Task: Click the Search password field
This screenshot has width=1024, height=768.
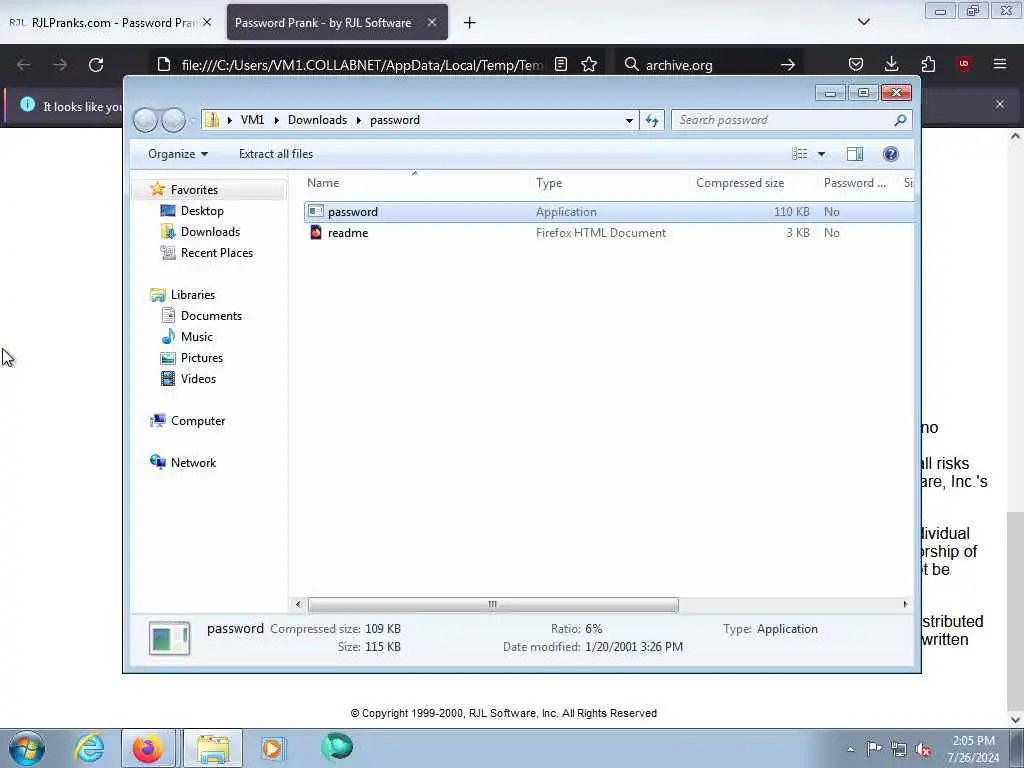Action: pyautogui.click(x=784, y=120)
